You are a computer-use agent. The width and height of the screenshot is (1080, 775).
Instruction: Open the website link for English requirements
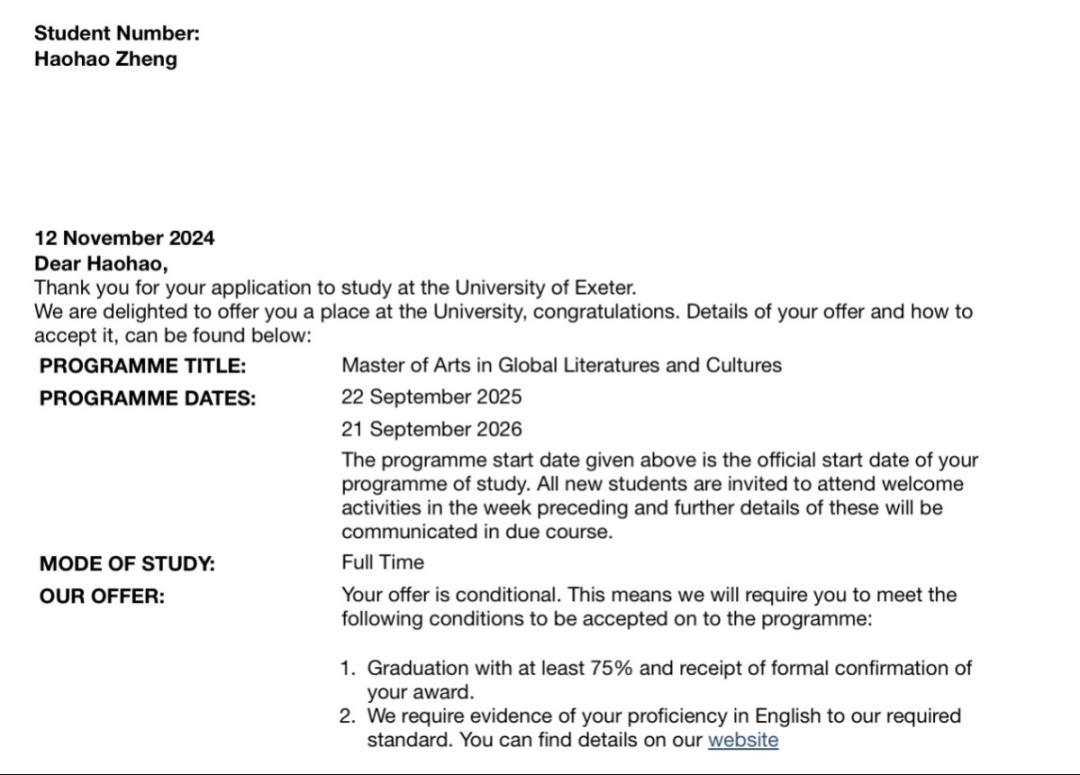pos(743,740)
